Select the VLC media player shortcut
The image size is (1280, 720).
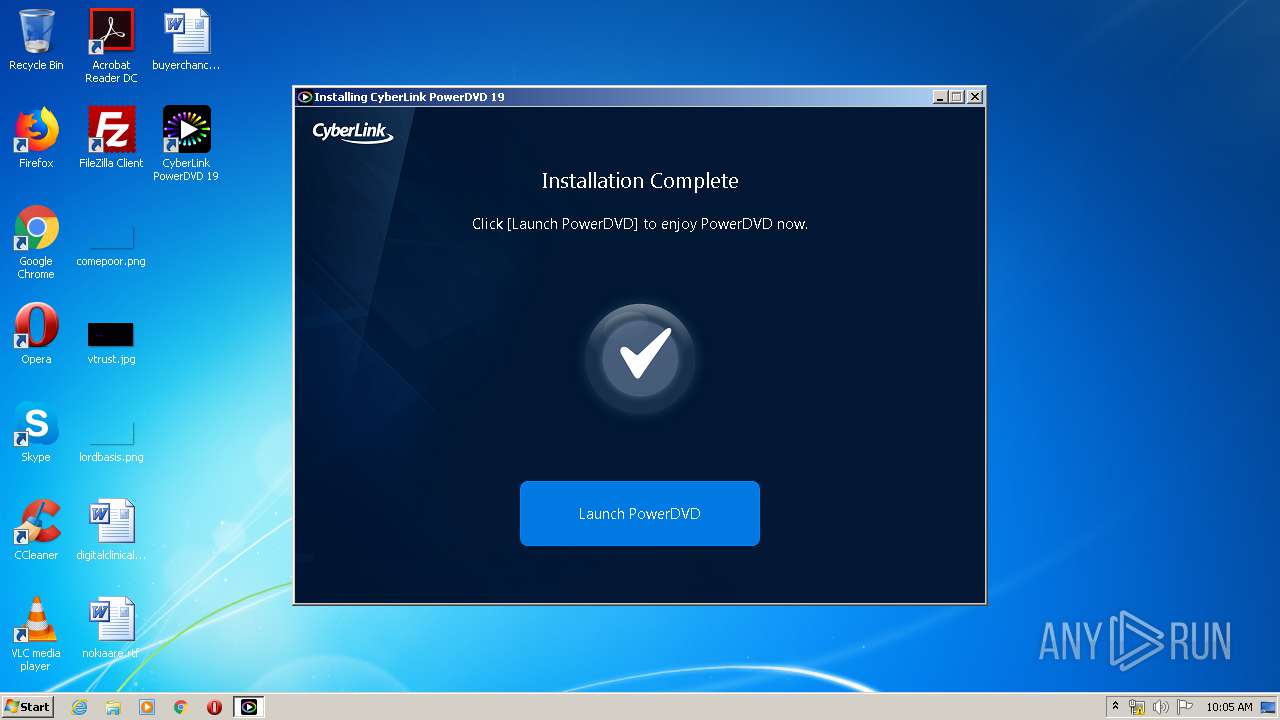coord(36,634)
